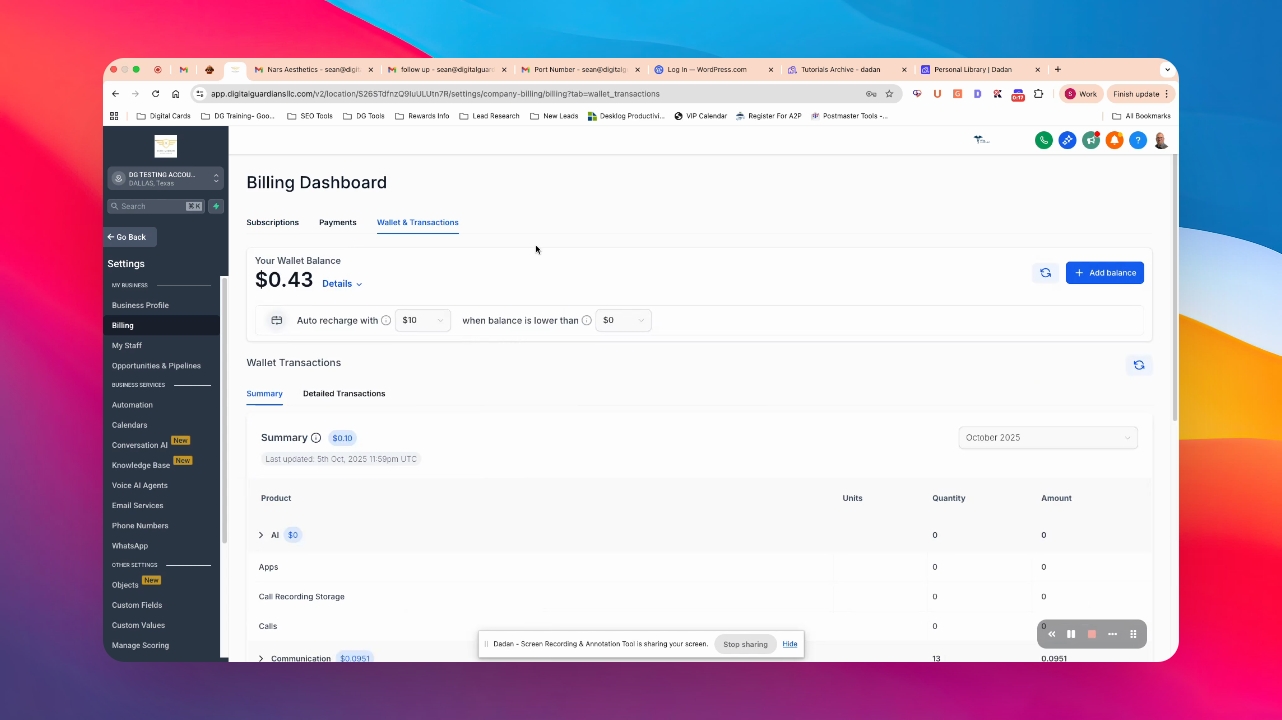The height and width of the screenshot is (720, 1282).
Task: Click the blue question mark help icon
Action: click(1137, 140)
